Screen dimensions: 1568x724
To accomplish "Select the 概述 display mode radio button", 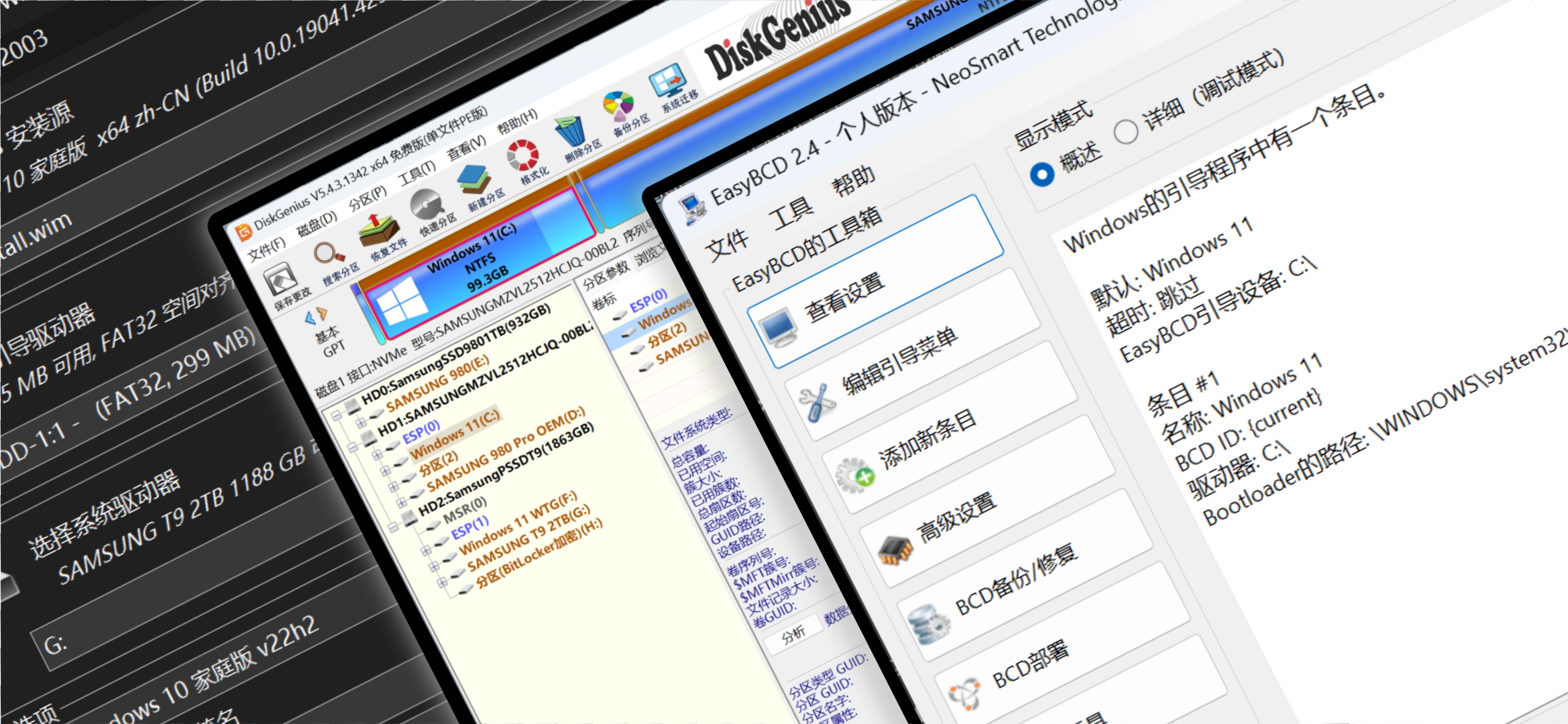I will coord(1042,175).
